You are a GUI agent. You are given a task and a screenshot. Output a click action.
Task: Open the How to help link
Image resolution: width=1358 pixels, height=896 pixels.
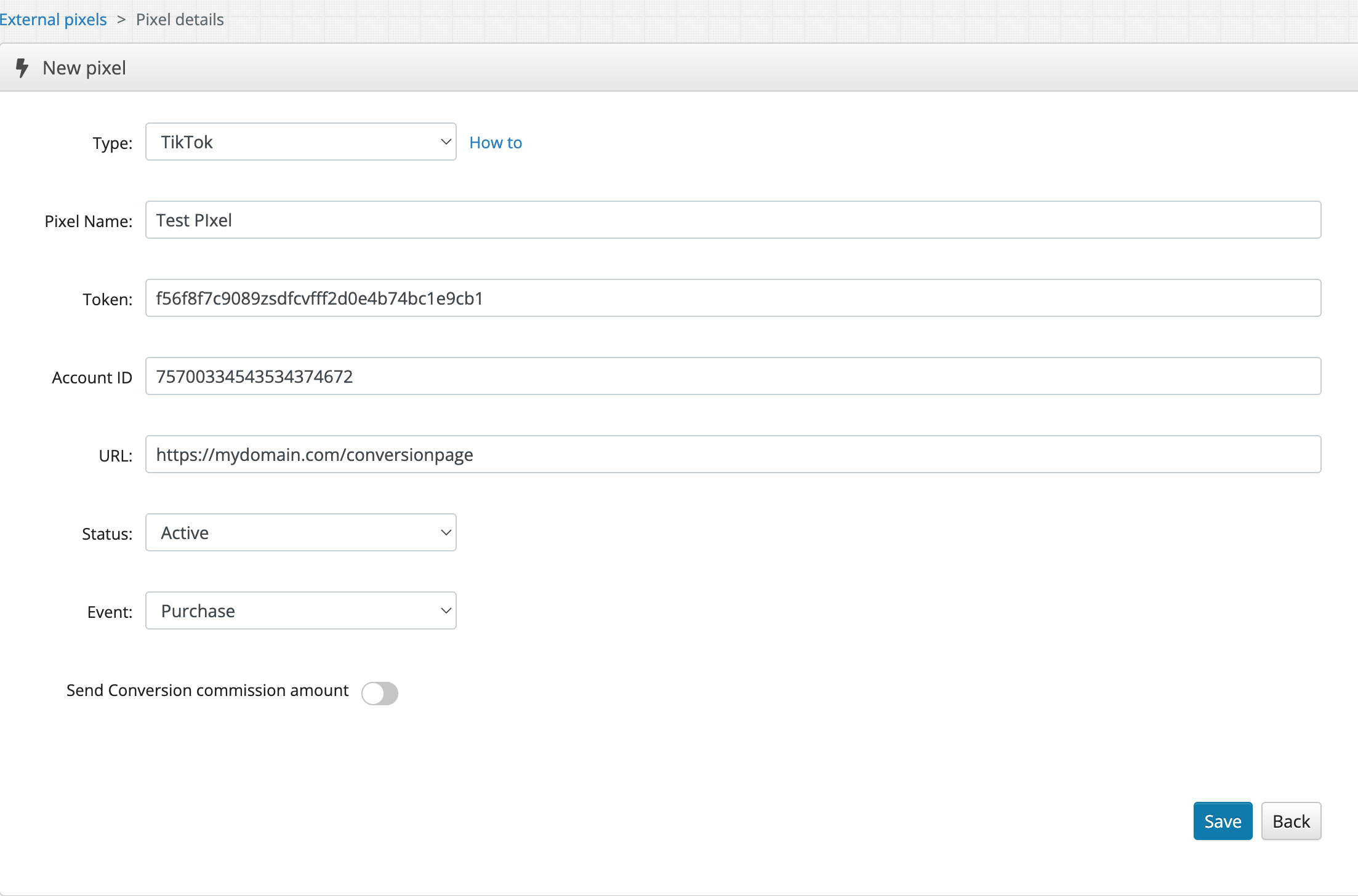pyautogui.click(x=496, y=143)
